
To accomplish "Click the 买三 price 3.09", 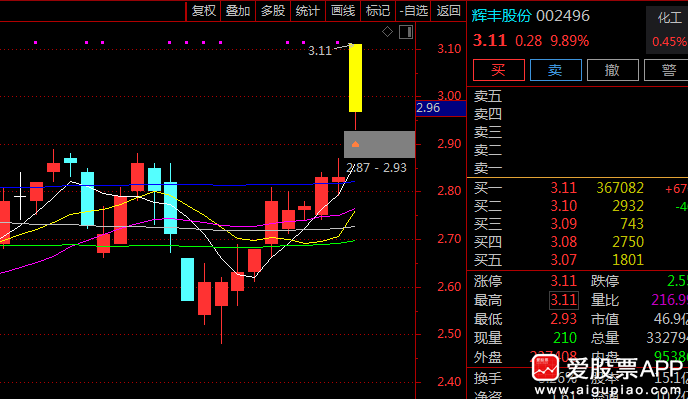I will click(x=563, y=224).
